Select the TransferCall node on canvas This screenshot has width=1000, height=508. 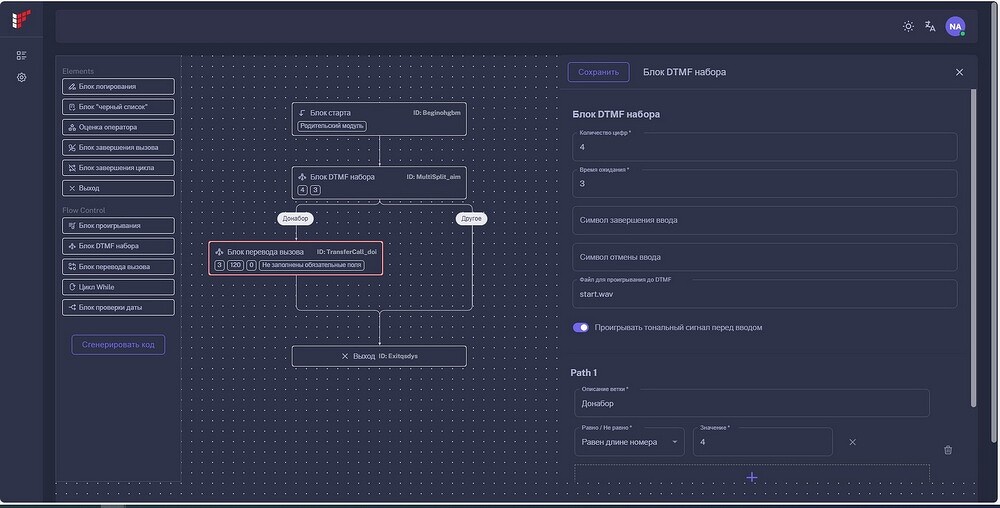tap(296, 258)
